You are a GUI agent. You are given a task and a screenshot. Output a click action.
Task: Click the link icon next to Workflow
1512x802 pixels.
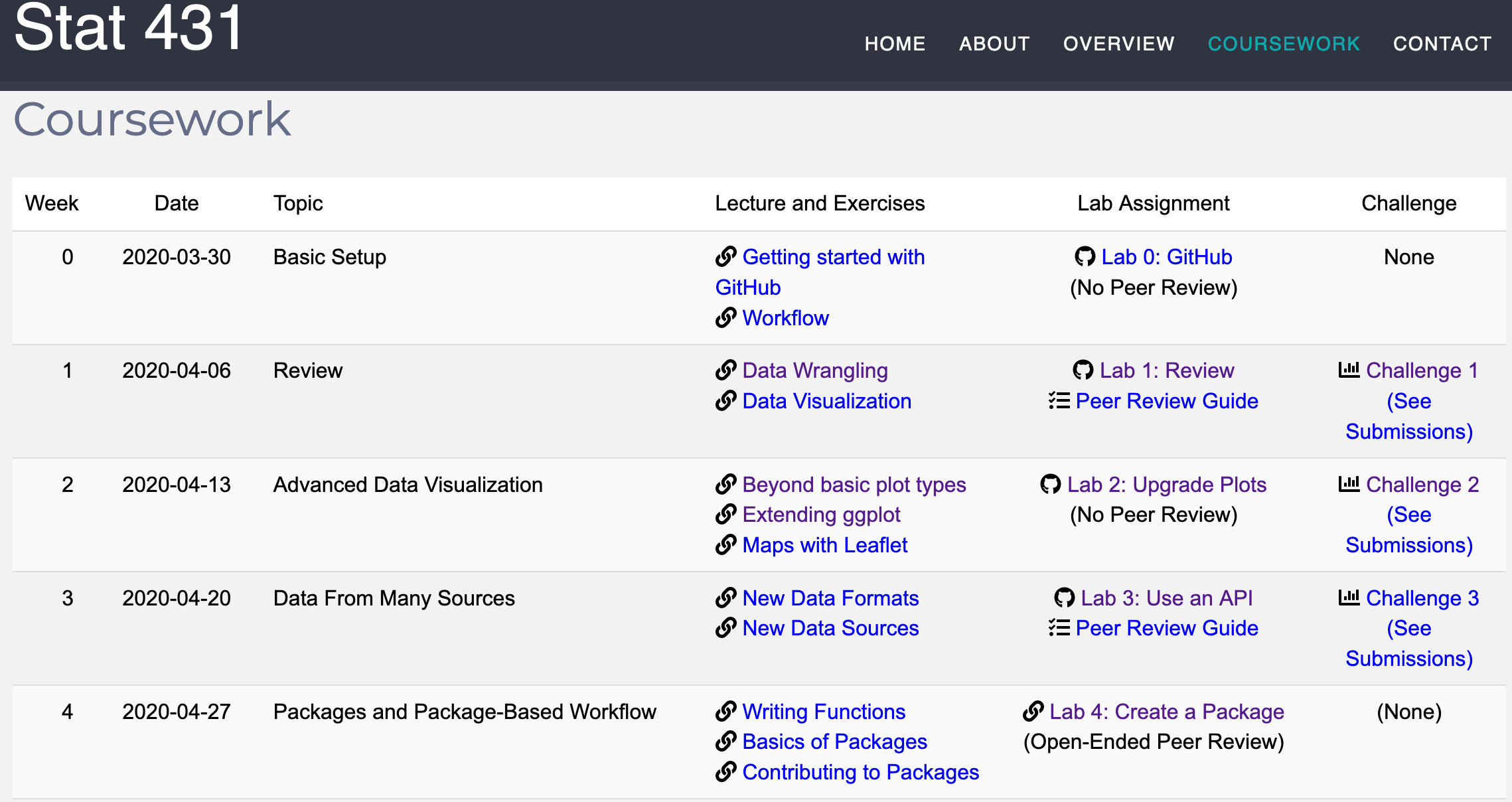point(725,318)
